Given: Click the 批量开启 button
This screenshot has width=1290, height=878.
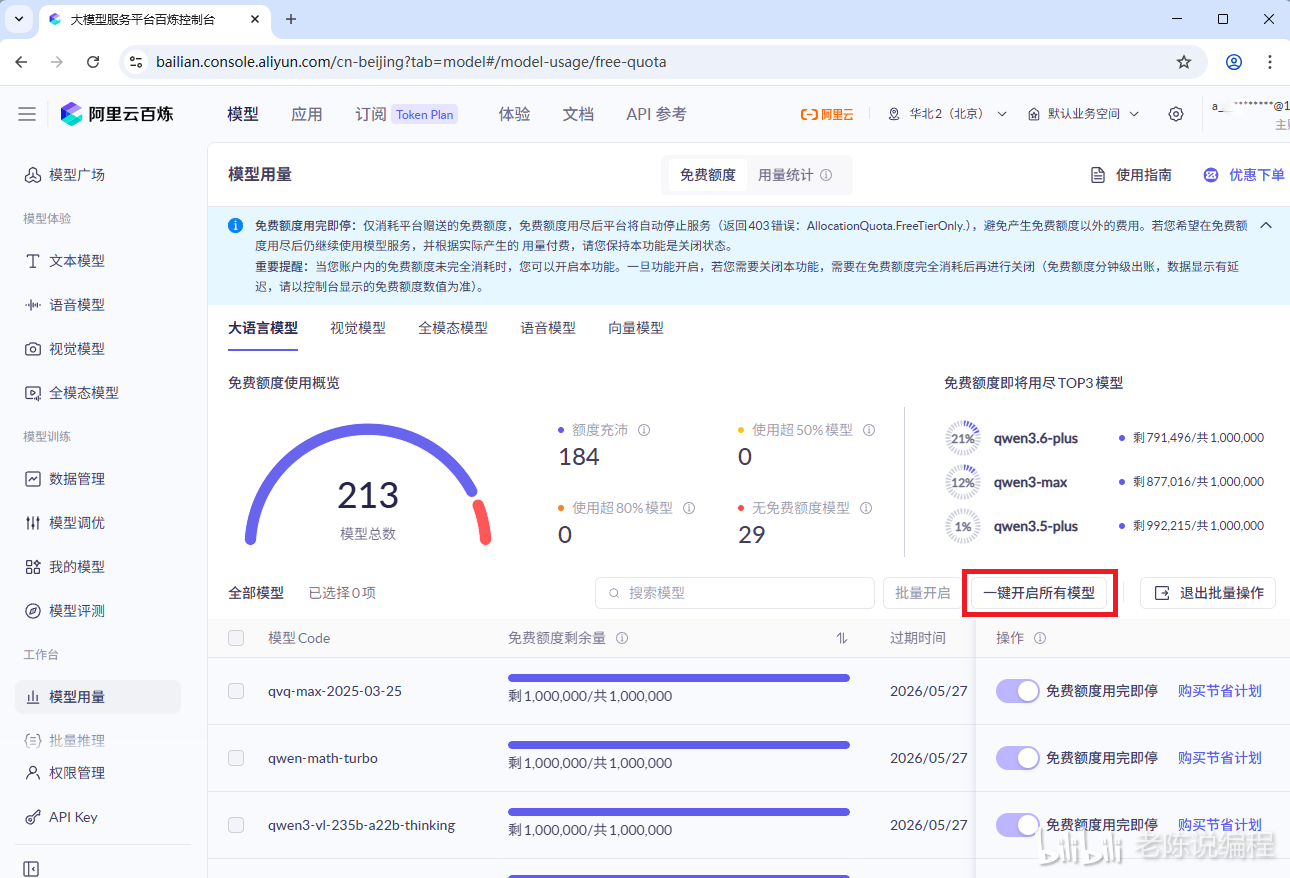Looking at the screenshot, I should coord(922,593).
